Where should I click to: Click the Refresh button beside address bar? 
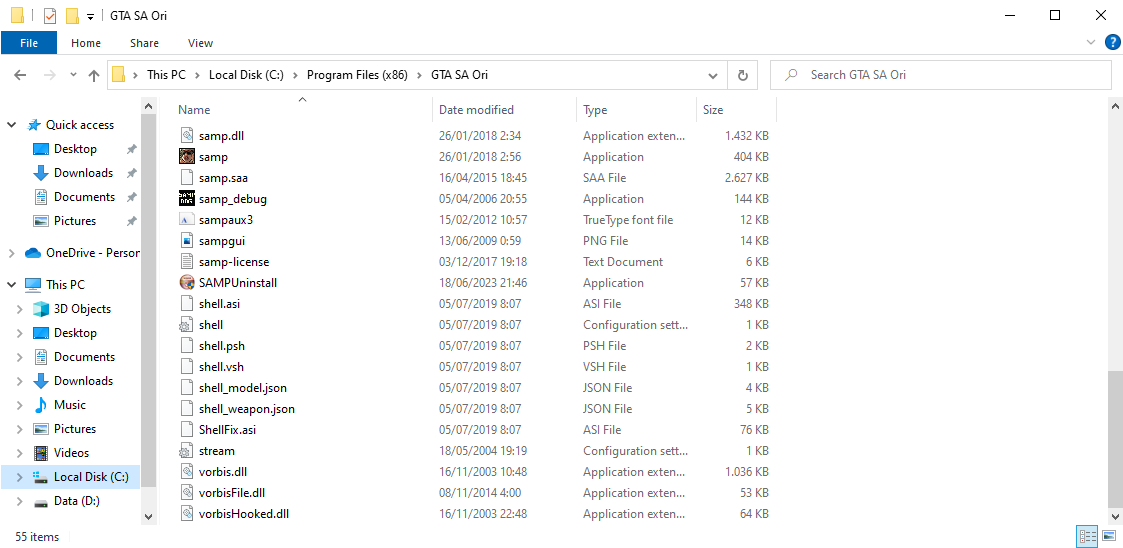tap(743, 74)
